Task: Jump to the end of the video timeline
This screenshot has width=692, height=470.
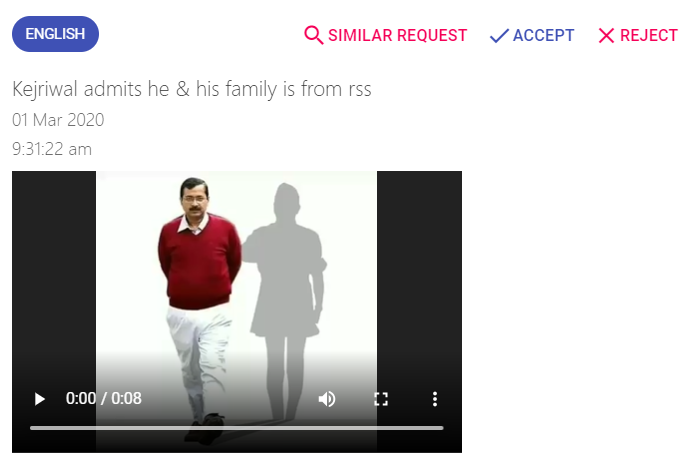Action: tap(442, 428)
